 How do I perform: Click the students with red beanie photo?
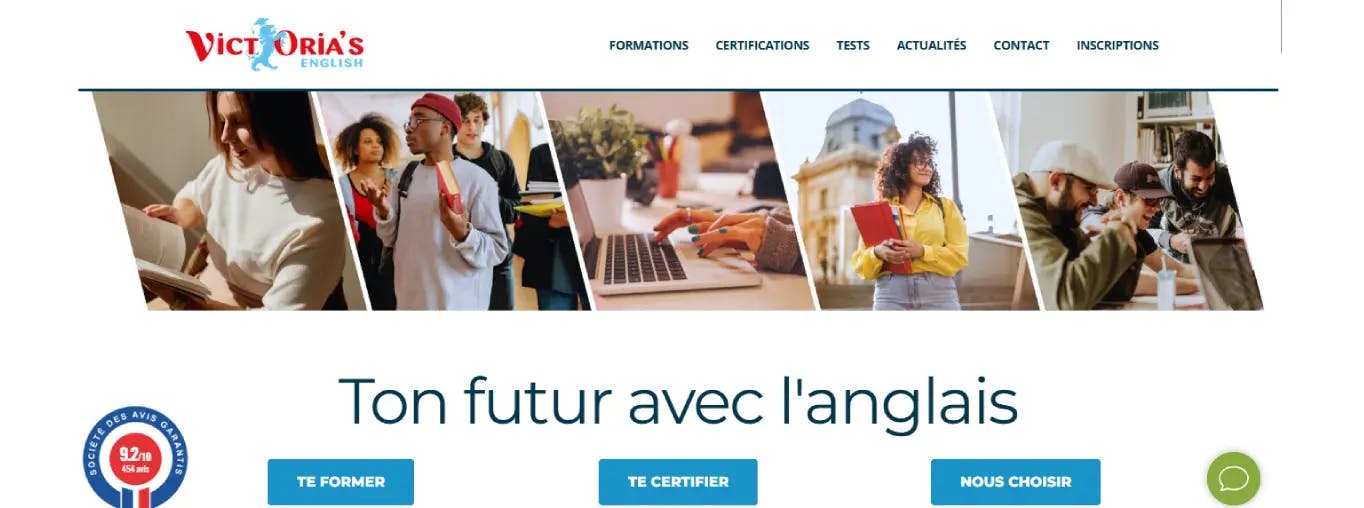click(450, 200)
